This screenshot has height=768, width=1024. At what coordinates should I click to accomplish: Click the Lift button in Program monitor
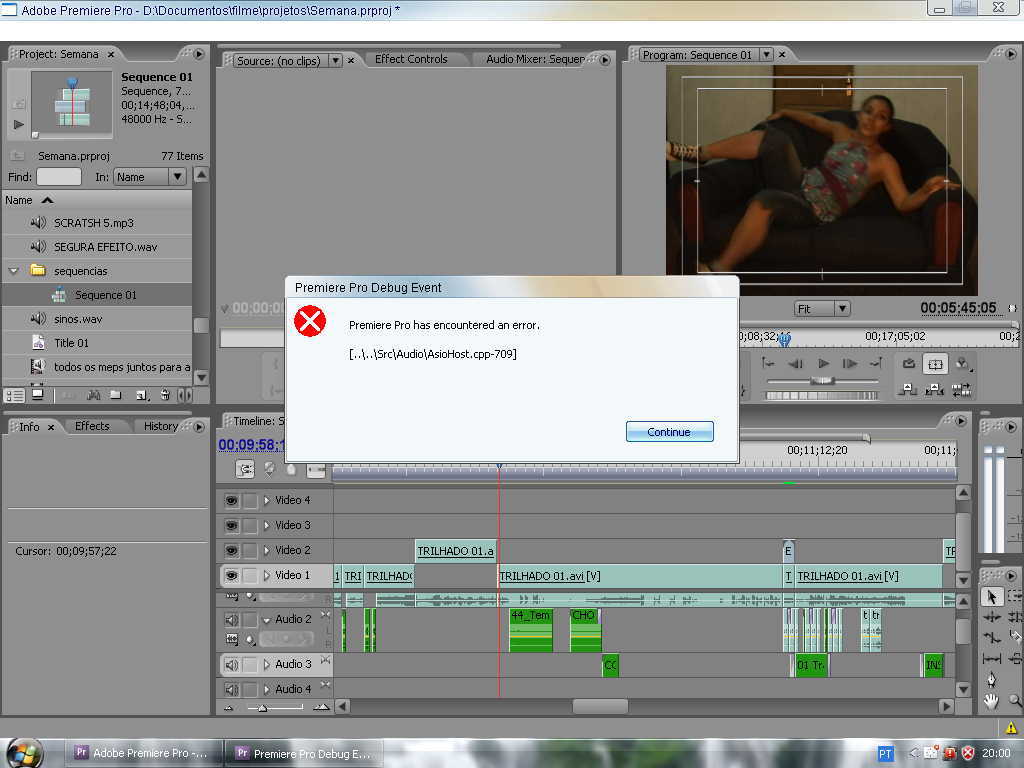pyautogui.click(x=908, y=390)
